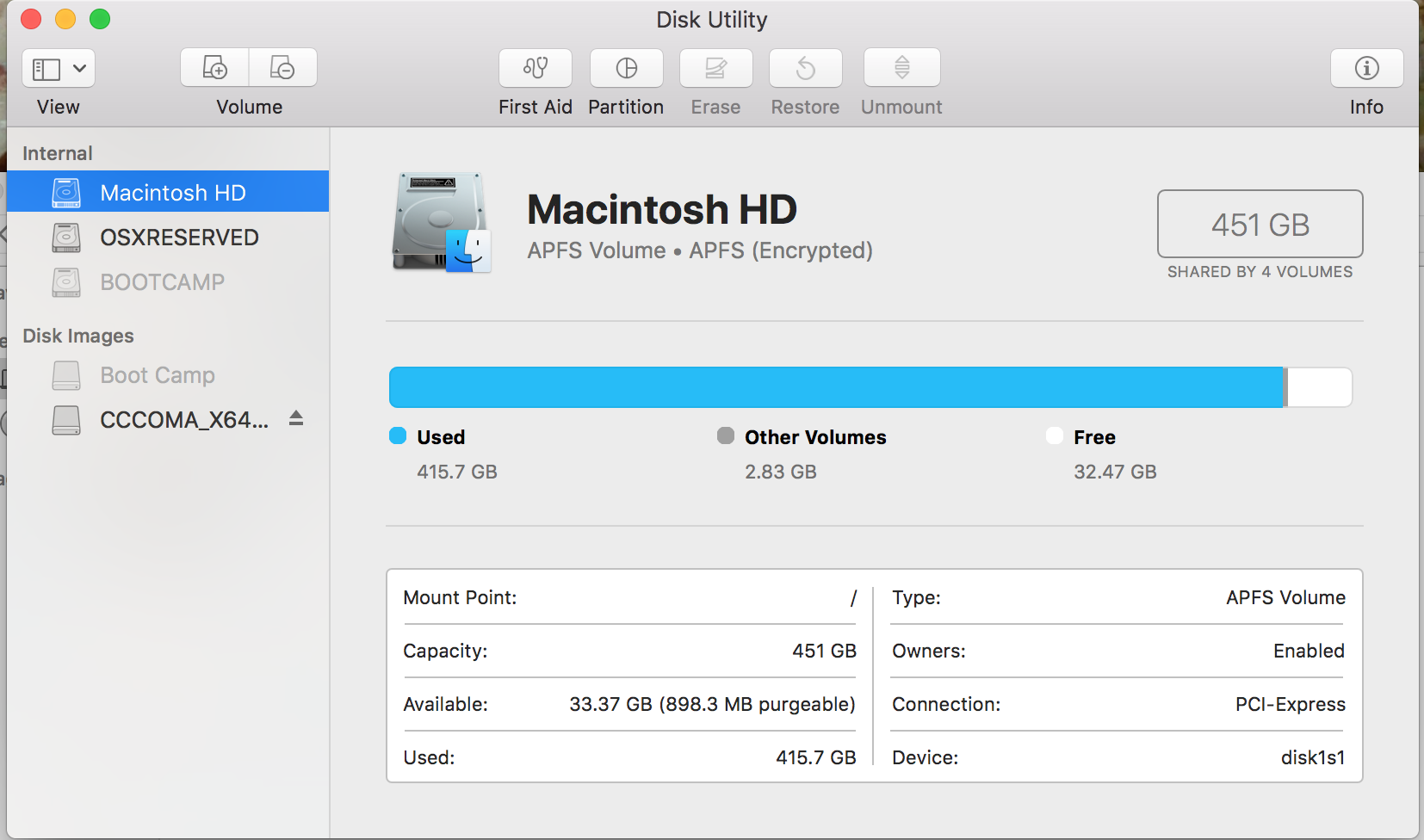Close the Disk Utility window
This screenshot has width=1424, height=840.
point(31,19)
